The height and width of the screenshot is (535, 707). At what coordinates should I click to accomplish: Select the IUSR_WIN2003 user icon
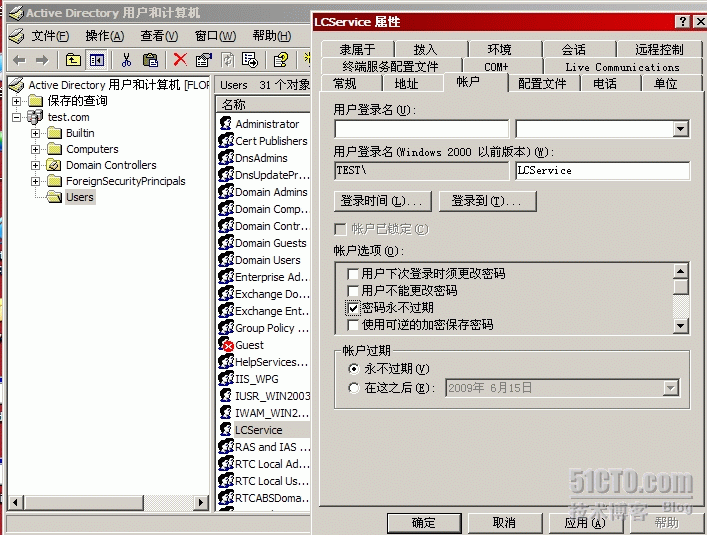click(225, 396)
